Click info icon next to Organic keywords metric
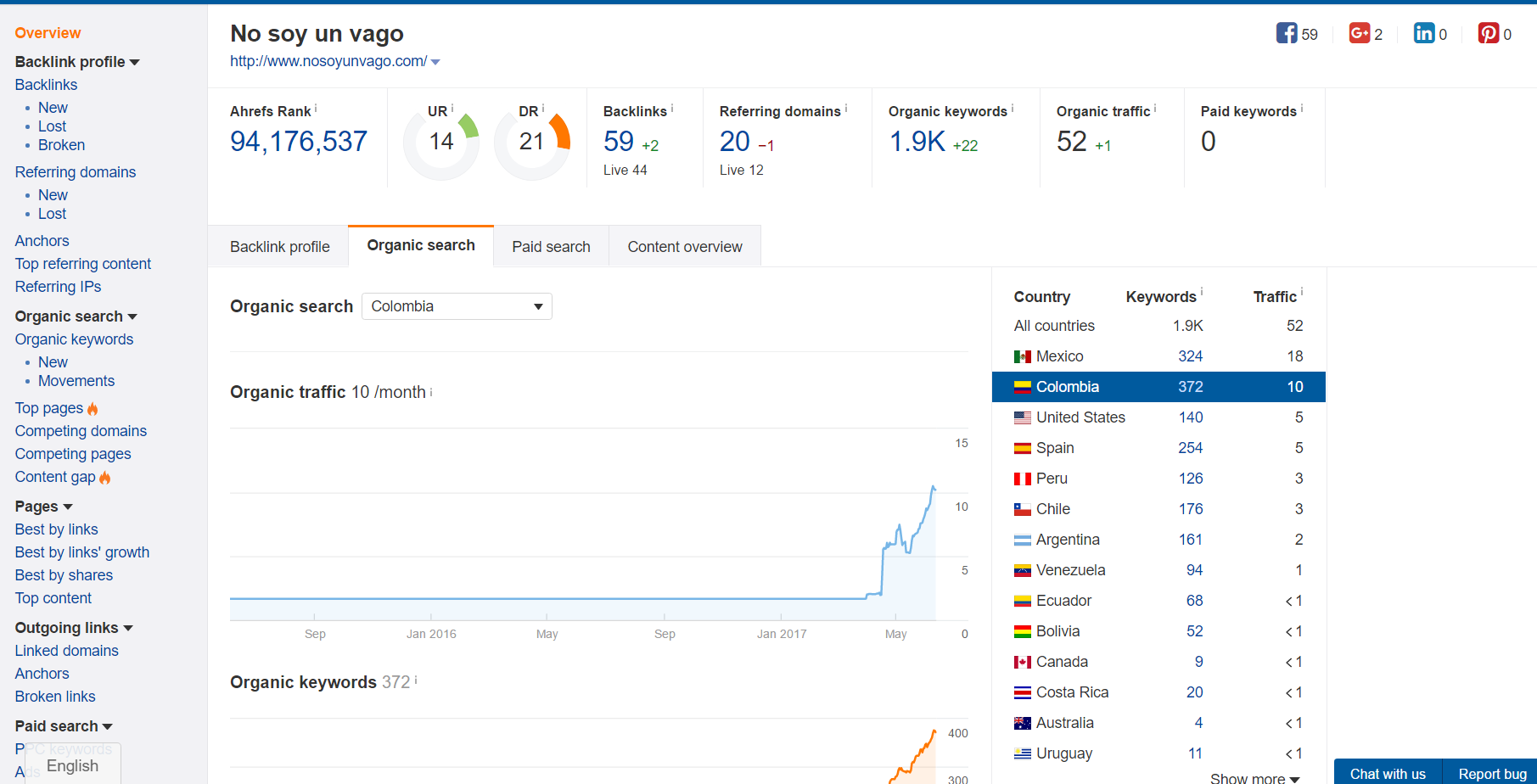 (1013, 108)
